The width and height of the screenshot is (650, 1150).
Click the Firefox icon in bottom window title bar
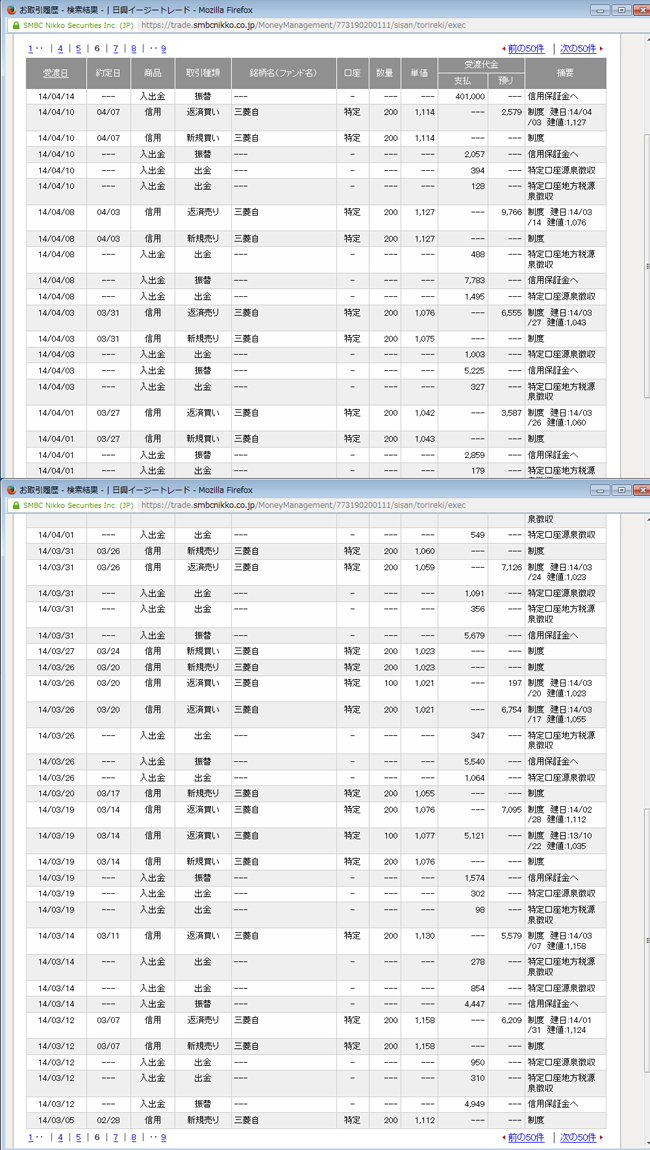pyautogui.click(x=10, y=489)
